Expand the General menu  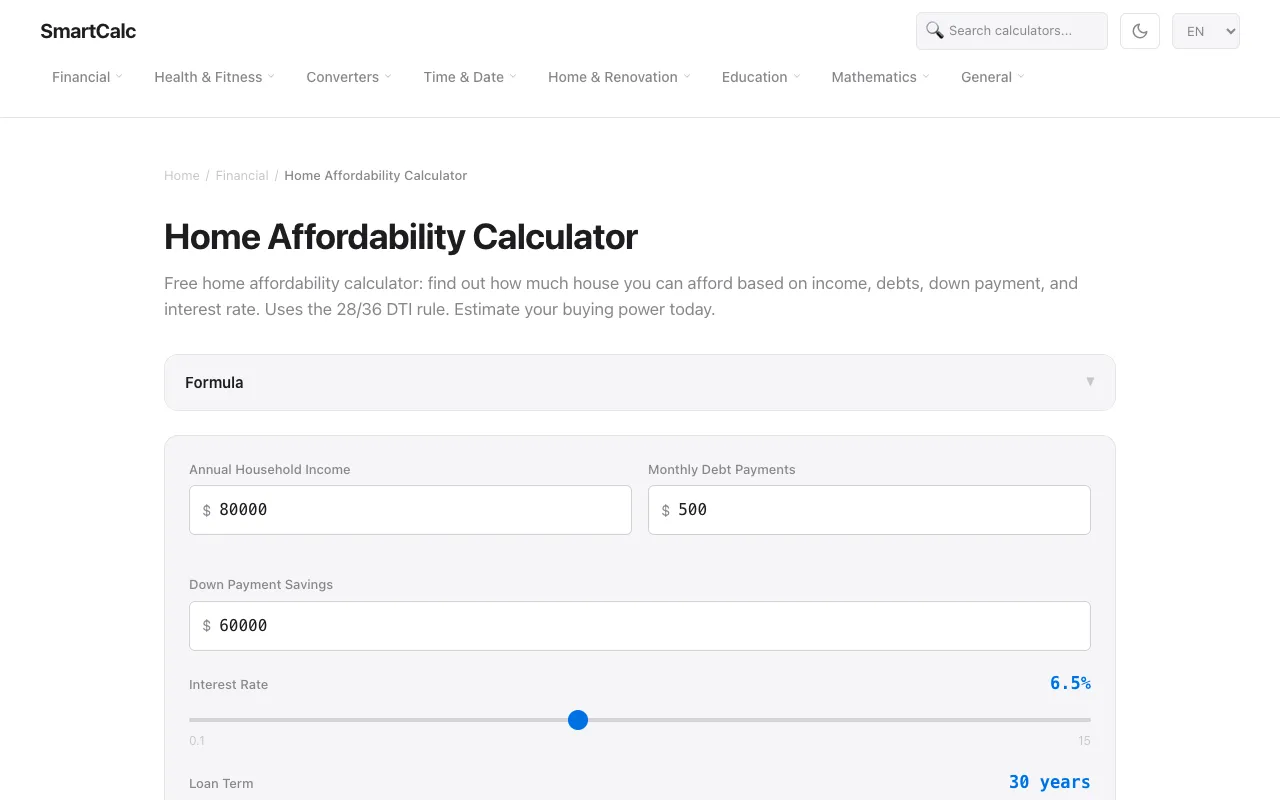coord(993,77)
